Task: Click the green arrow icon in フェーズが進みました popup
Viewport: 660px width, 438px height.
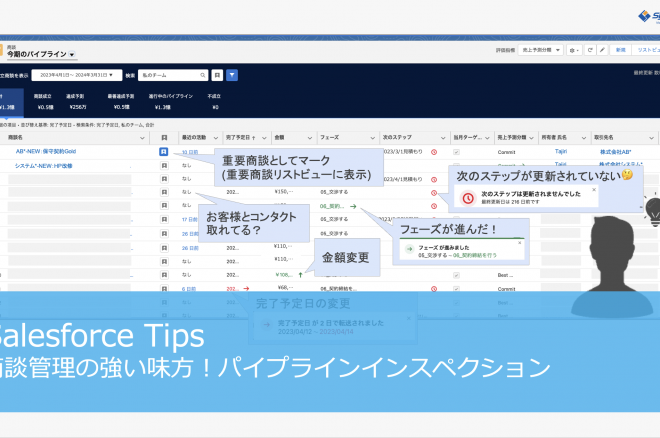Action: tap(409, 249)
